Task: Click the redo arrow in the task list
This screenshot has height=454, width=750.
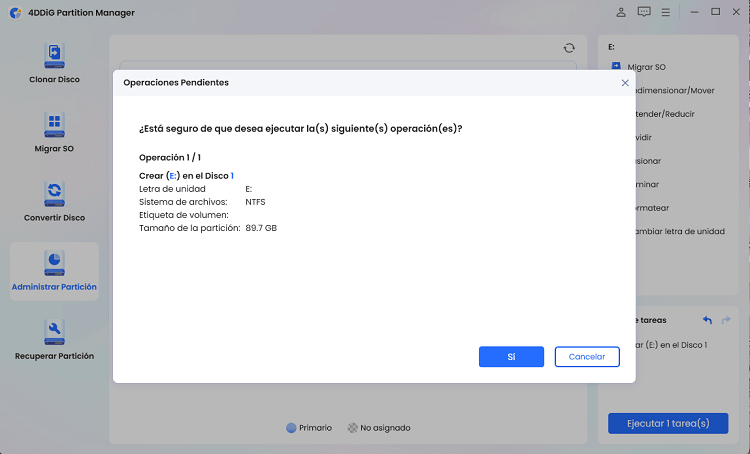Action: pos(726,320)
